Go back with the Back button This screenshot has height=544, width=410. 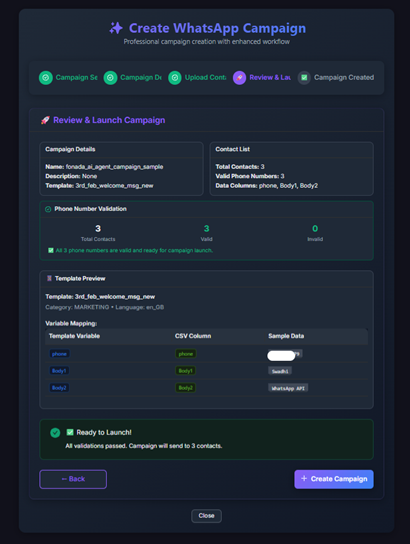tap(73, 479)
